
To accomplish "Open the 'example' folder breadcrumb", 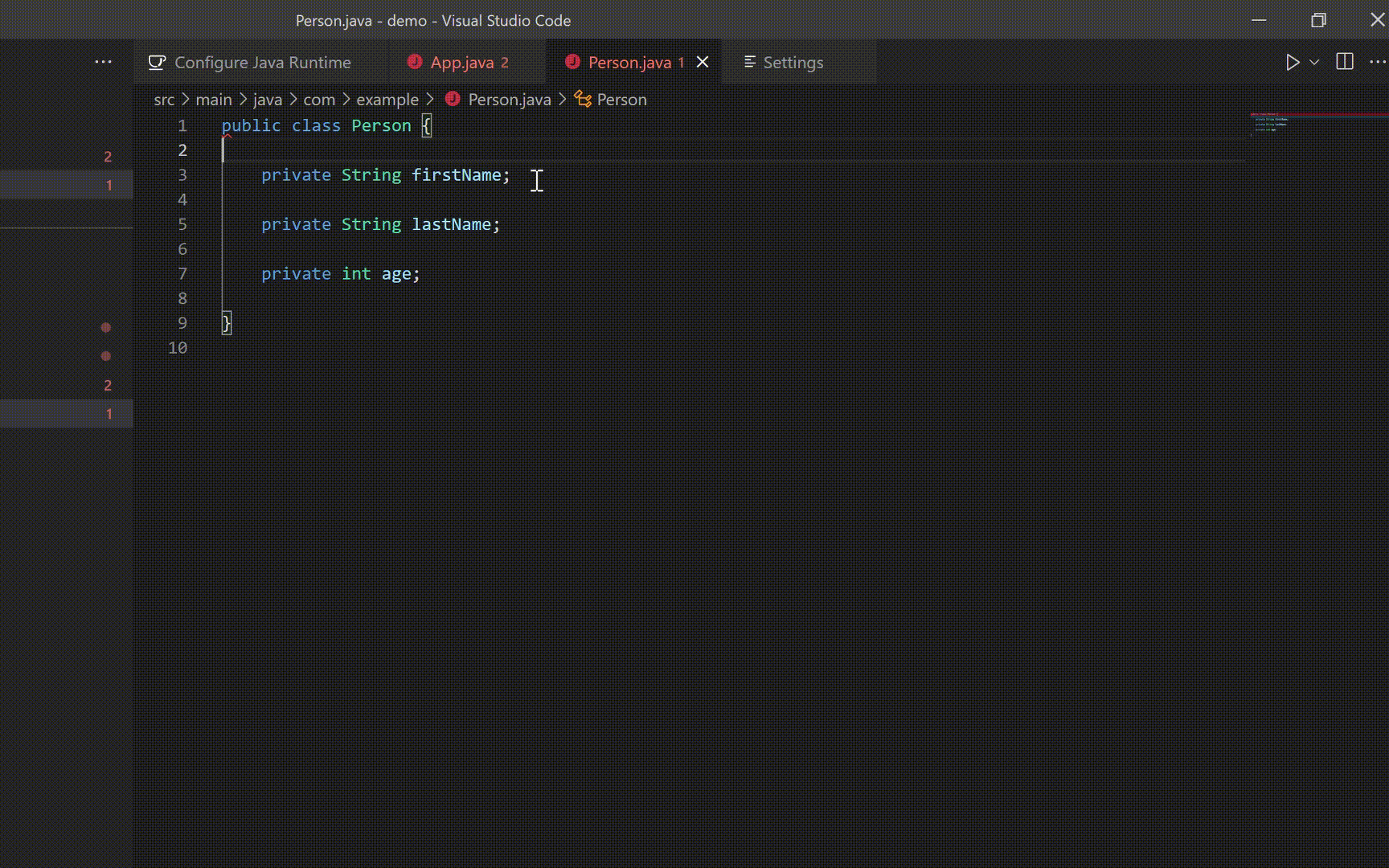I will [387, 100].
